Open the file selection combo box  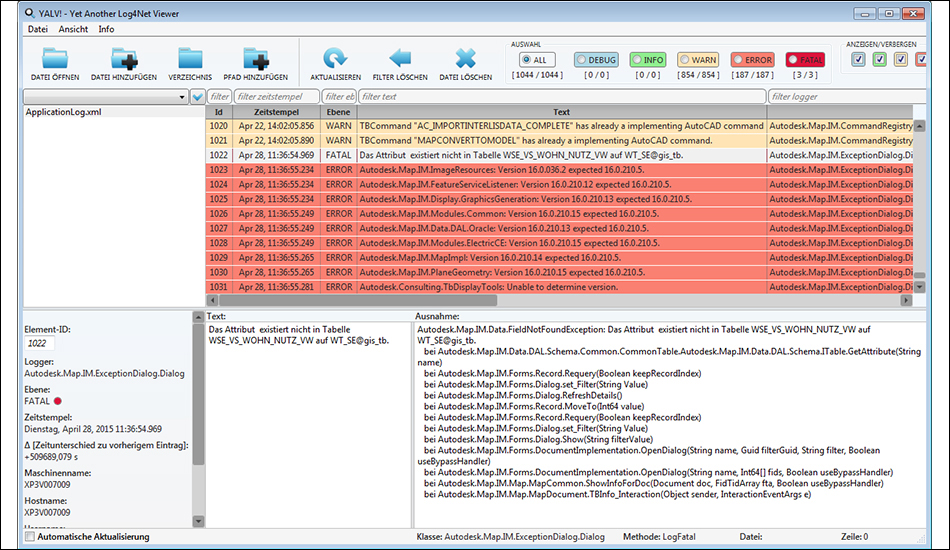105,96
